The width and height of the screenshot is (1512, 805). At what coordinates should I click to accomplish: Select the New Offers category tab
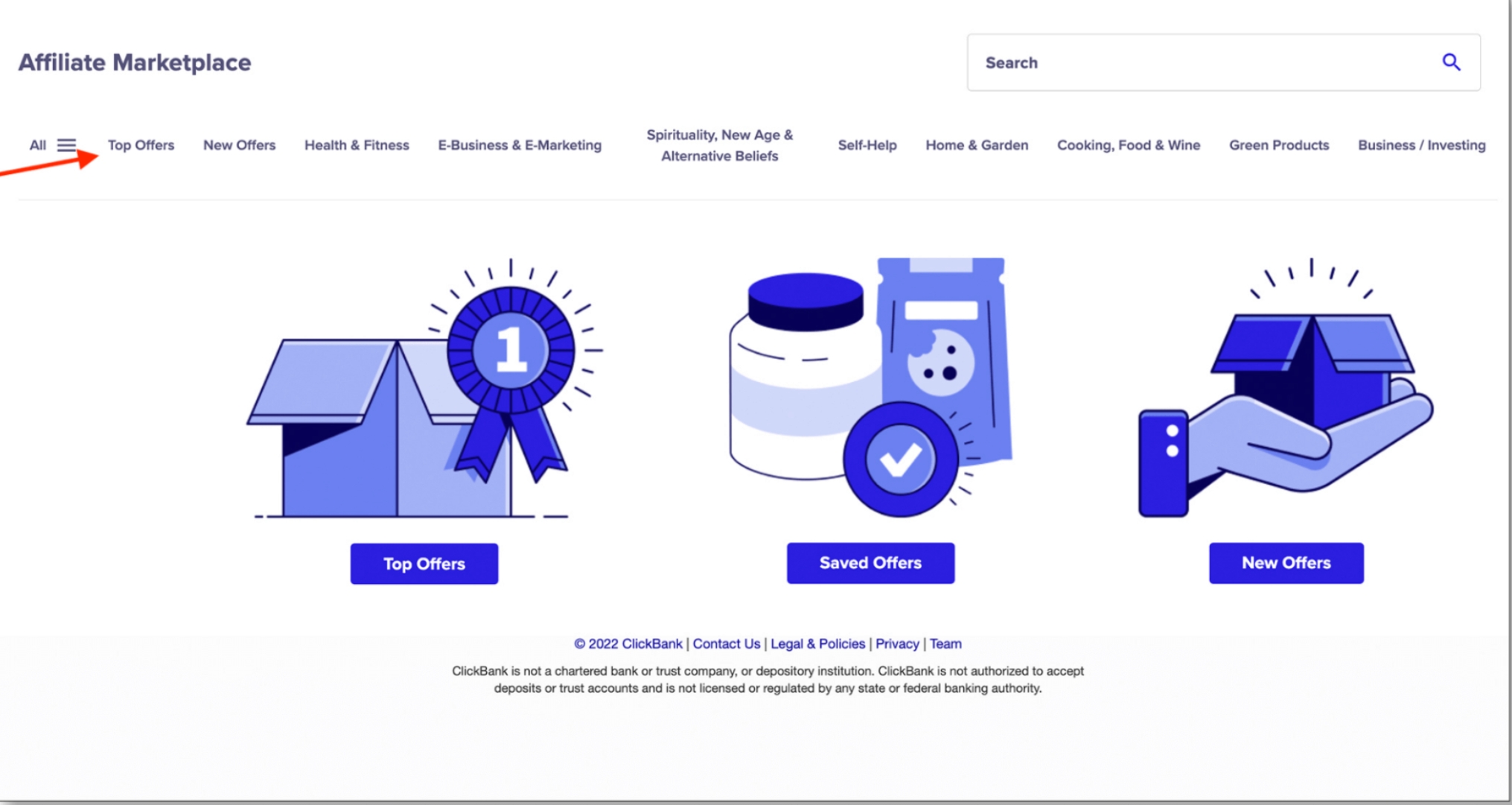point(239,145)
